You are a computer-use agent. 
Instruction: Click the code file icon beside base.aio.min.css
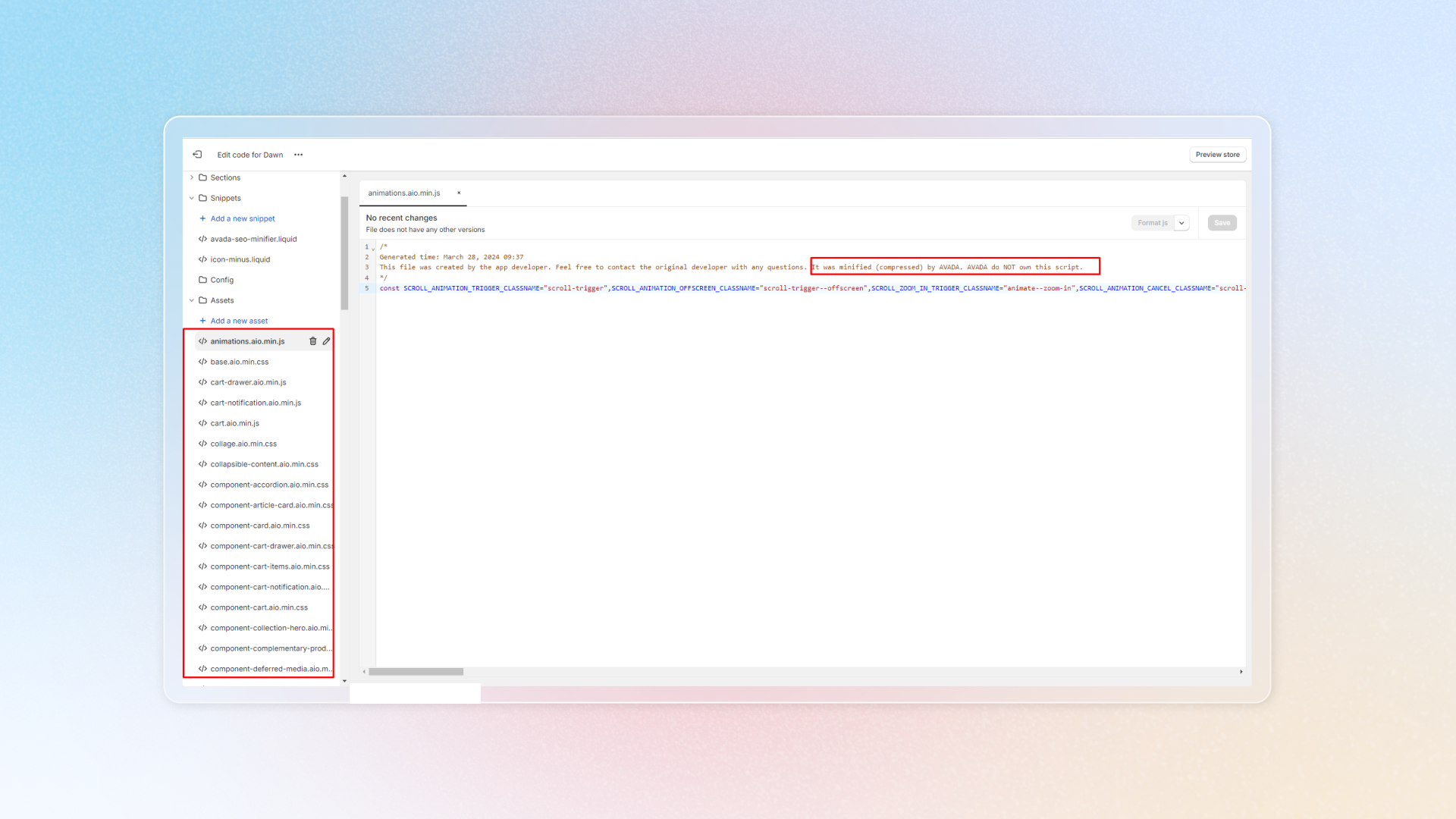(202, 362)
